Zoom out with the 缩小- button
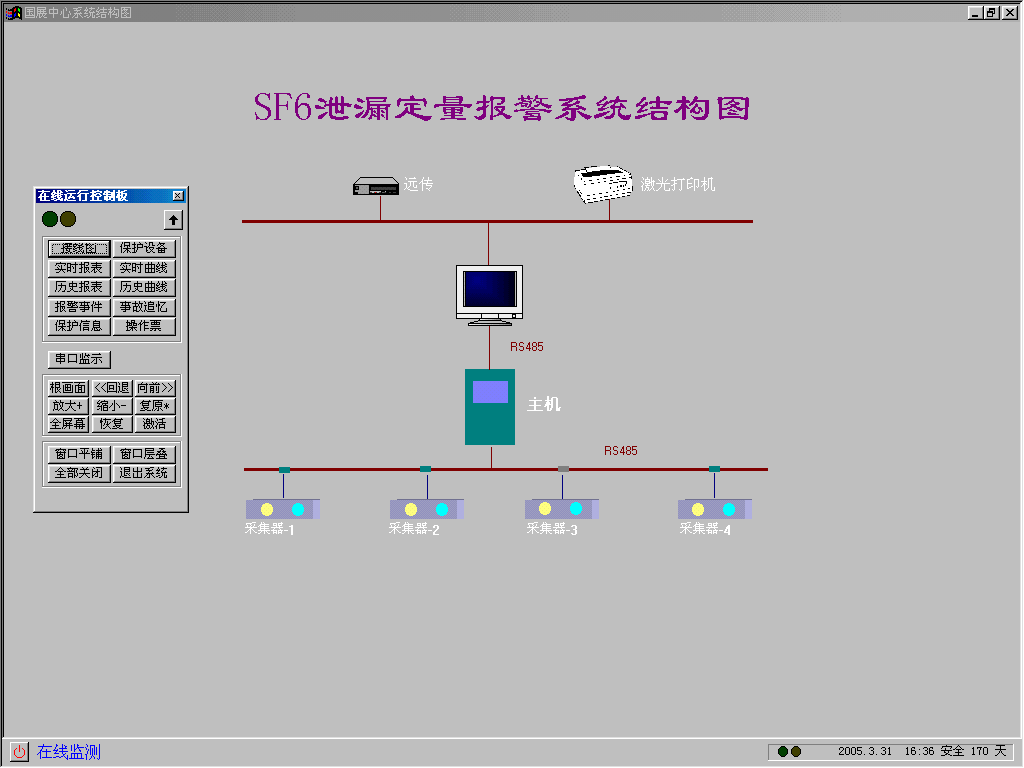 coord(112,406)
